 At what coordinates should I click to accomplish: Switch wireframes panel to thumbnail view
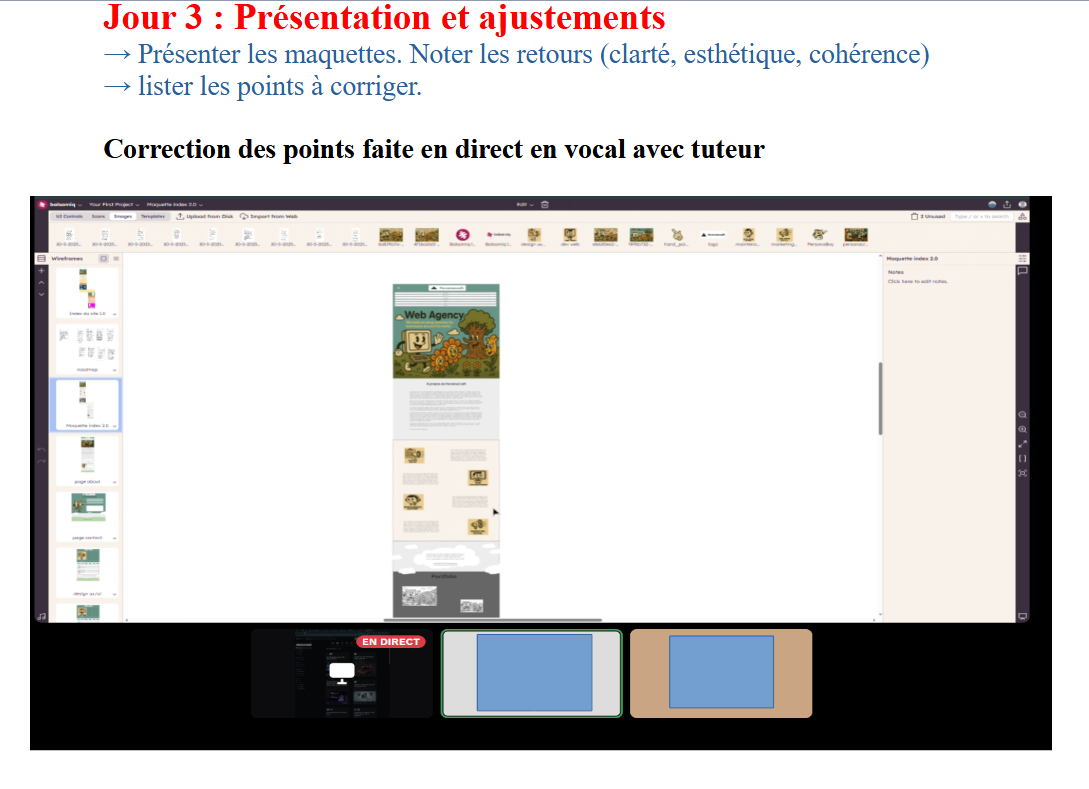coord(103,258)
